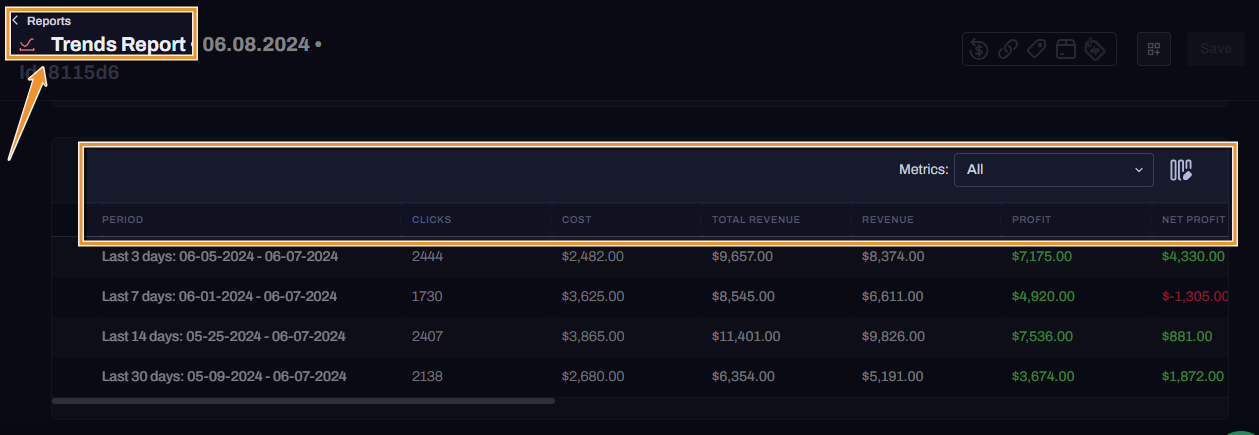The width and height of the screenshot is (1259, 435).
Task: Click the add widget grid icon
Action: (1154, 49)
